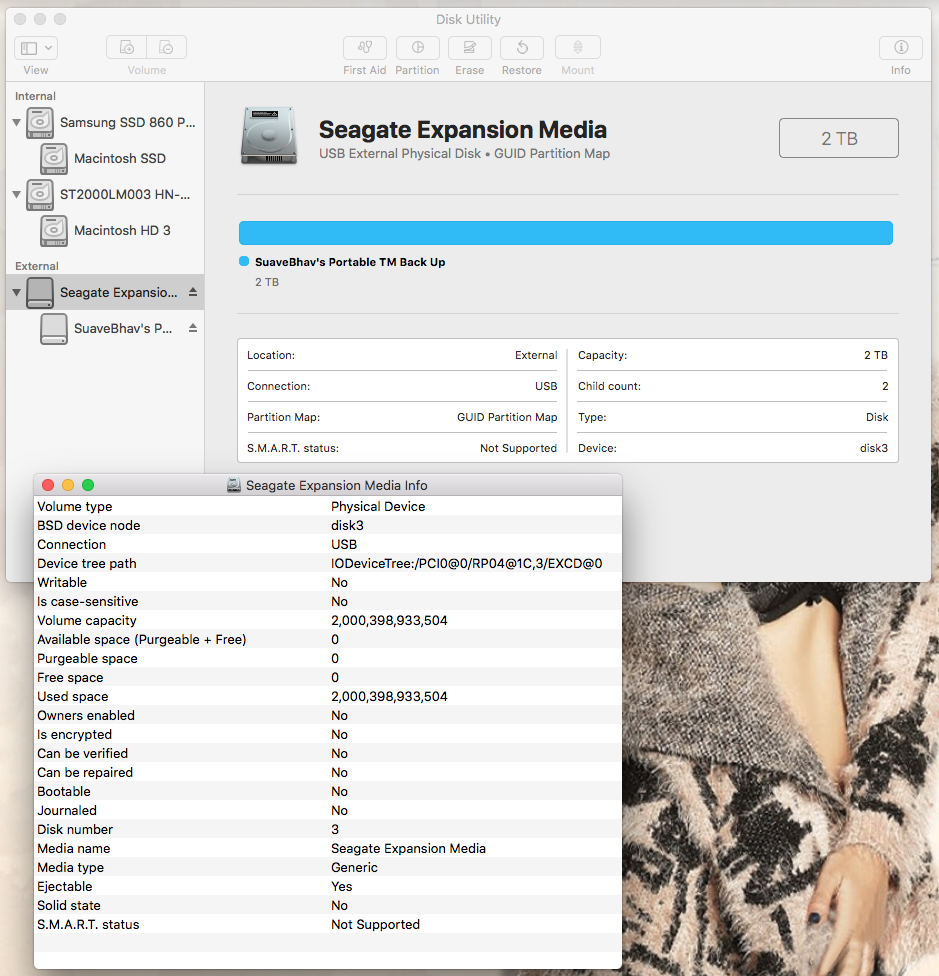
Task: Click the Ejectable Yes row in Info
Action: [328, 886]
